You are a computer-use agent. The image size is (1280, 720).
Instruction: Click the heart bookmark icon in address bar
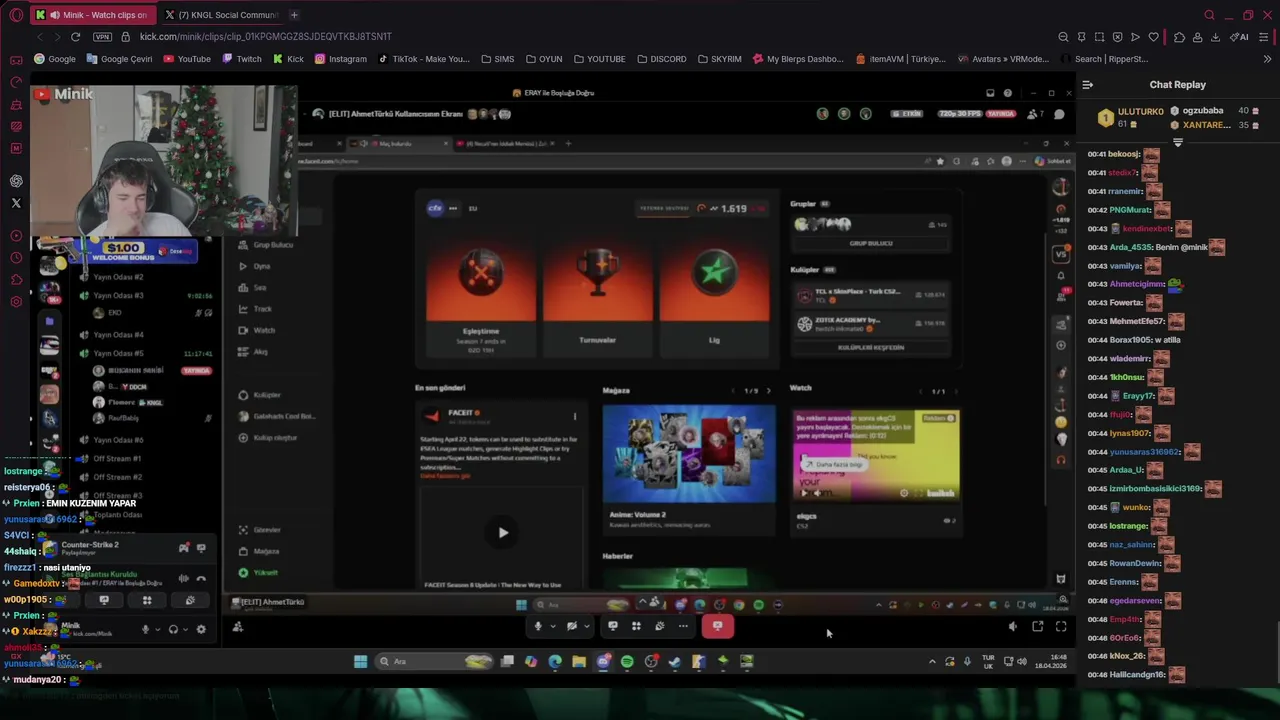click(1153, 37)
